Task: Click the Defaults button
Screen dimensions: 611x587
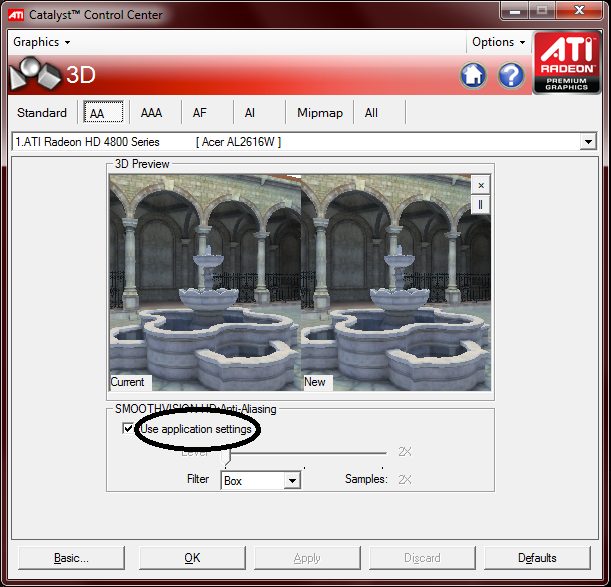Action: (x=537, y=558)
